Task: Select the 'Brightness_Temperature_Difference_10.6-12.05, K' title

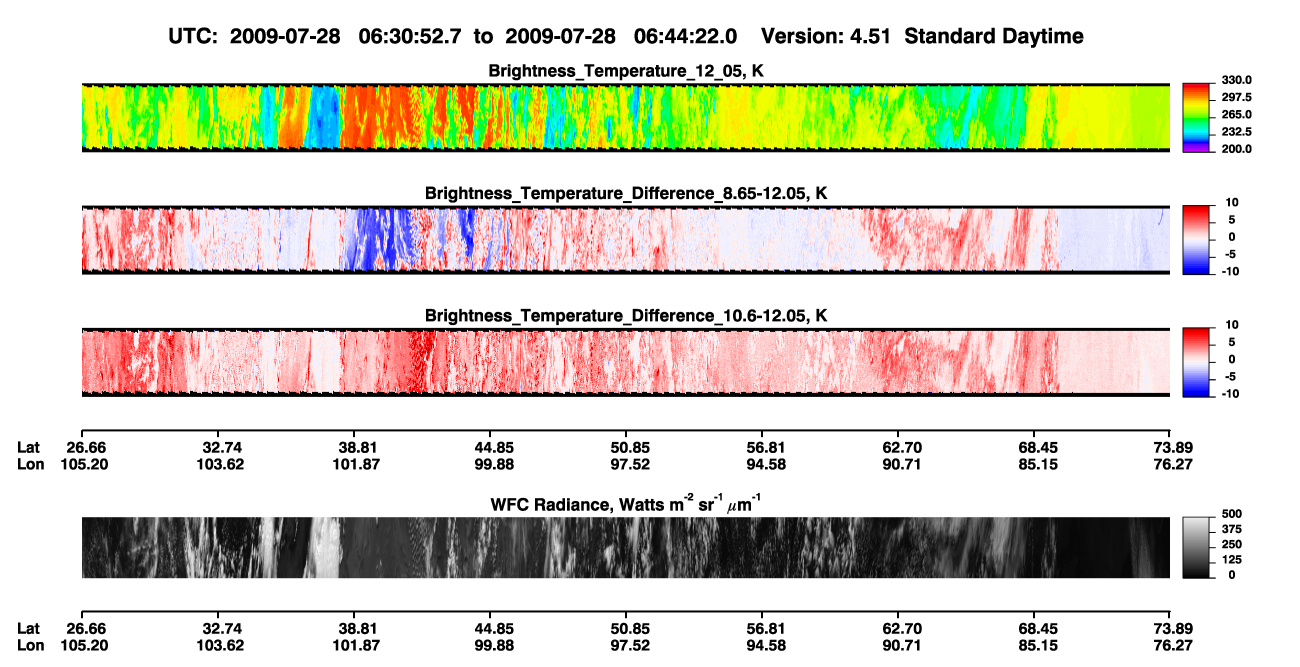Action: tap(626, 315)
